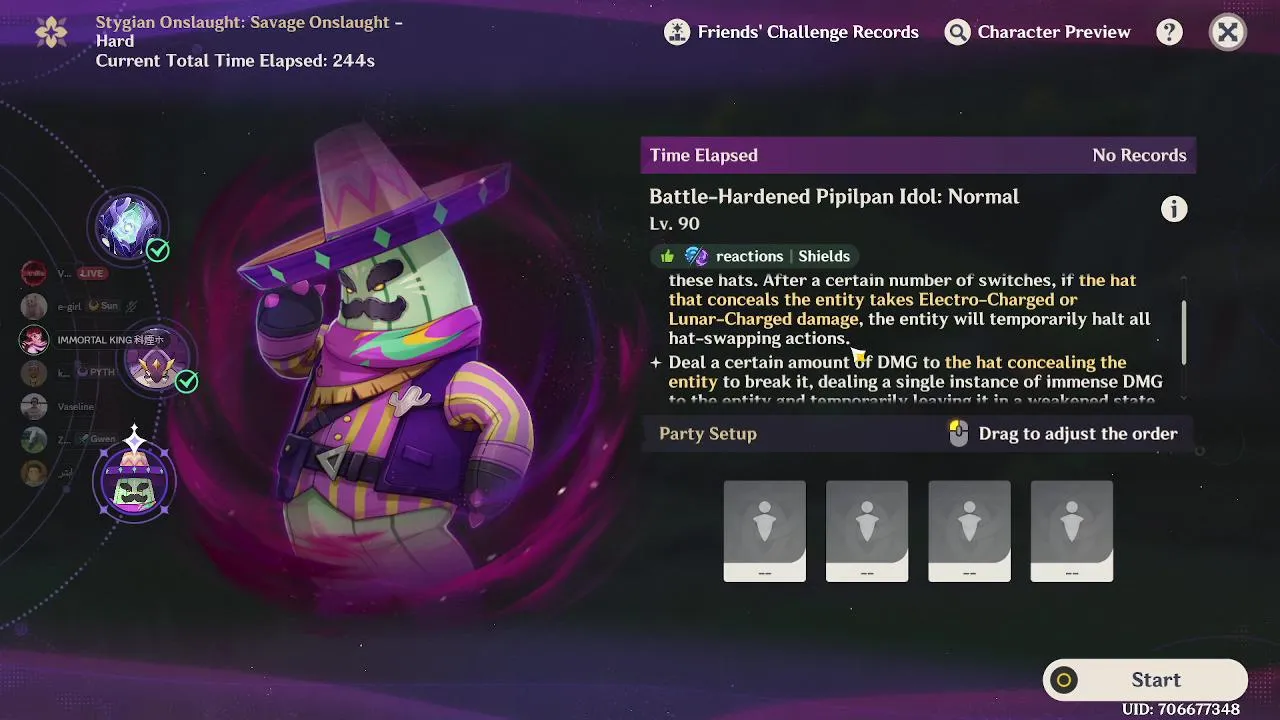Choose the third empty party slot

[969, 531]
